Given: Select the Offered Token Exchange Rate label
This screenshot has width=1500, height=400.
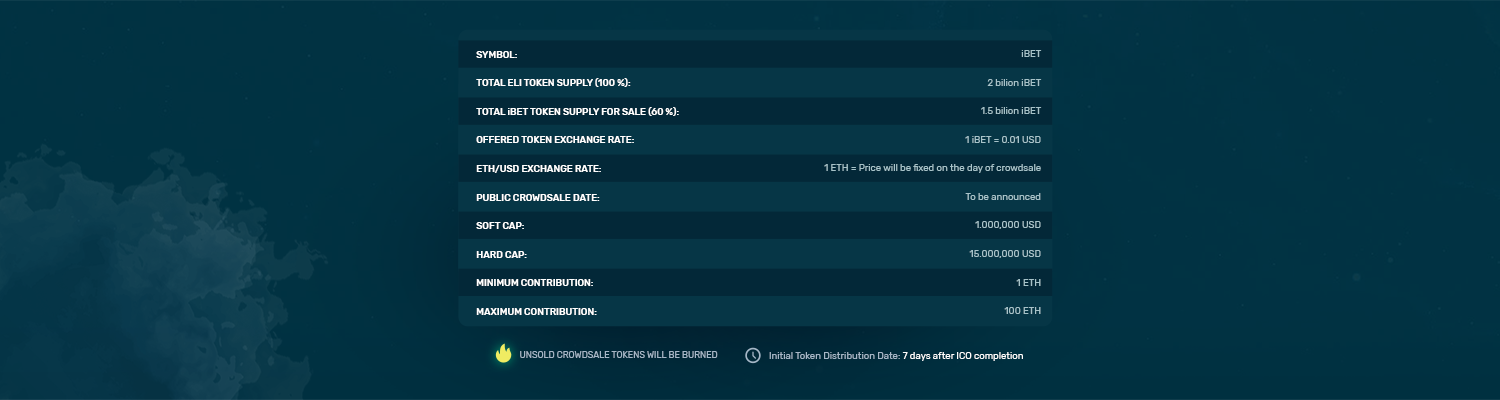Looking at the screenshot, I should tap(555, 140).
